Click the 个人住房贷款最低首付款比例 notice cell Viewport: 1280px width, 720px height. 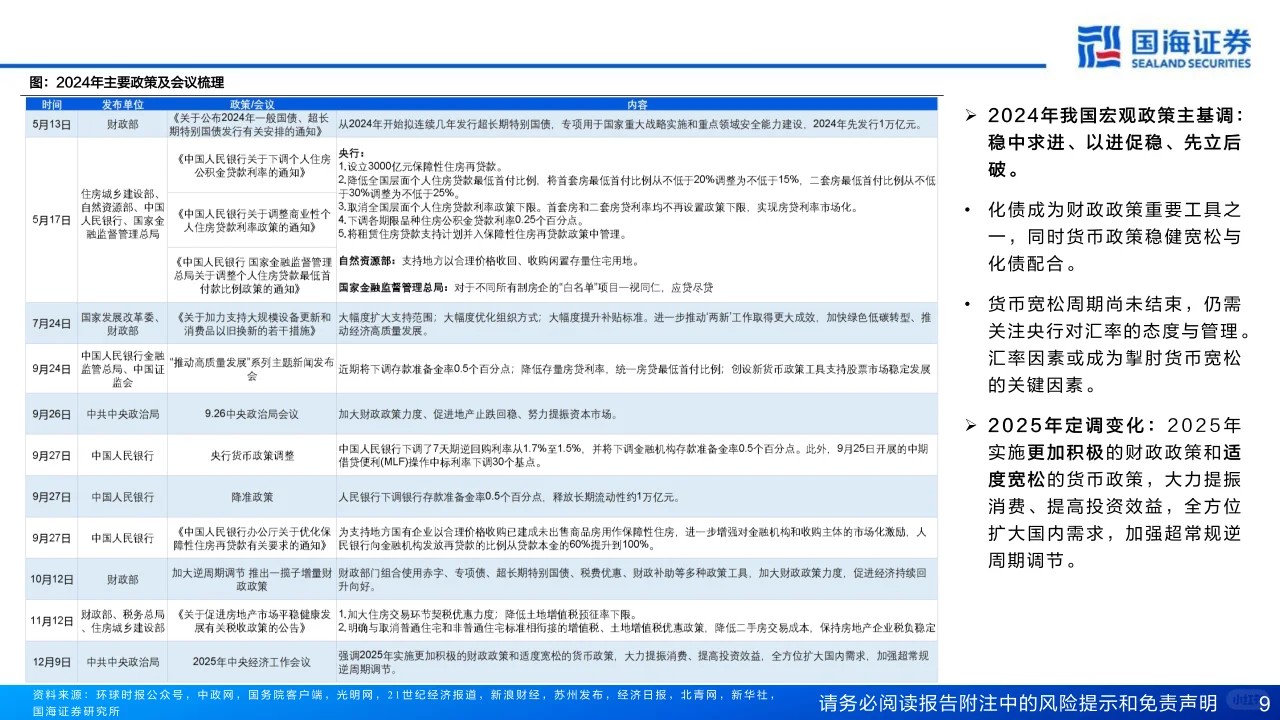(x=252, y=276)
